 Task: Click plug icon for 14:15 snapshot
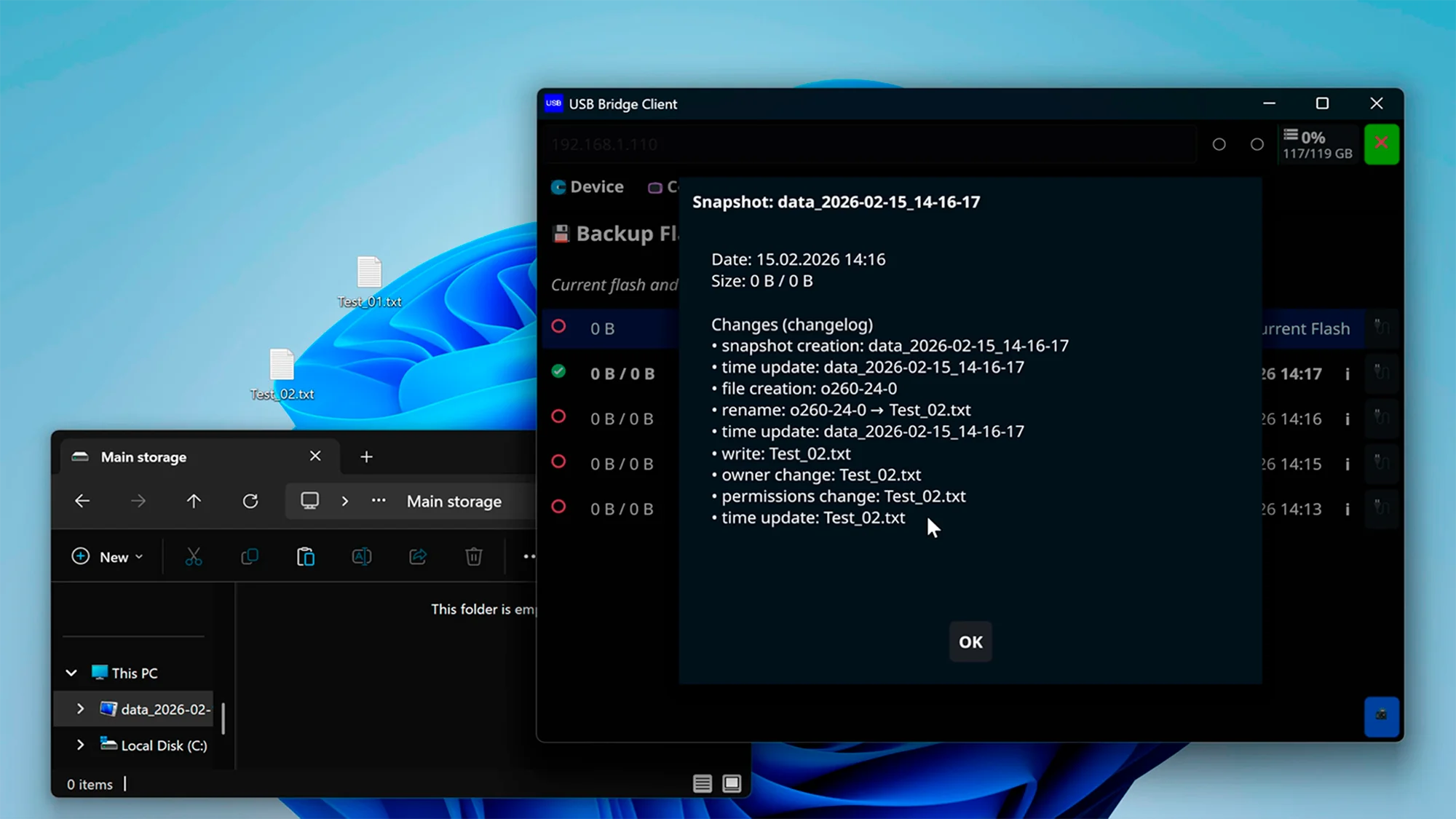pyautogui.click(x=1381, y=464)
